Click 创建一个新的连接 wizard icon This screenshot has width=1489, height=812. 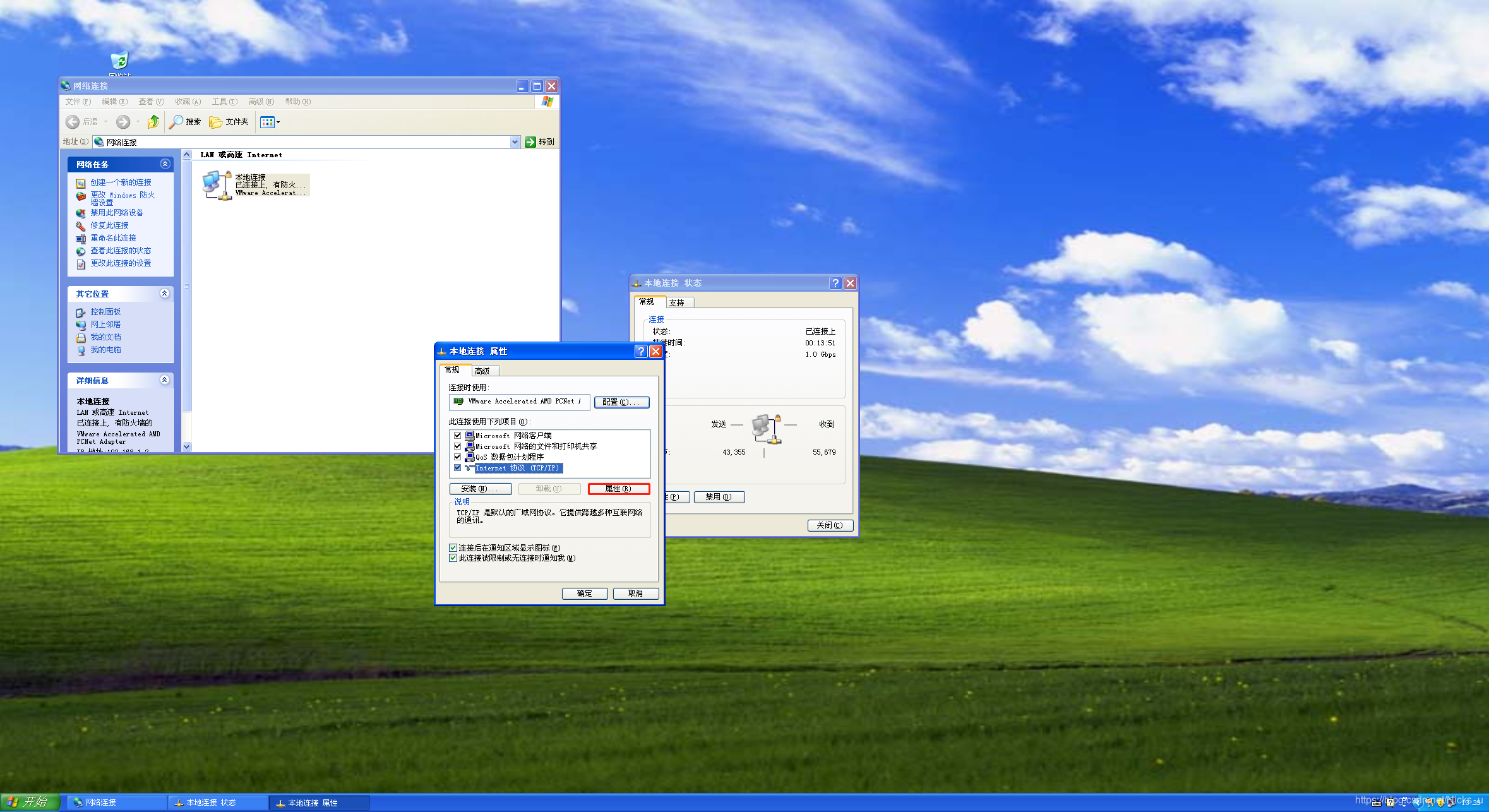point(81,183)
